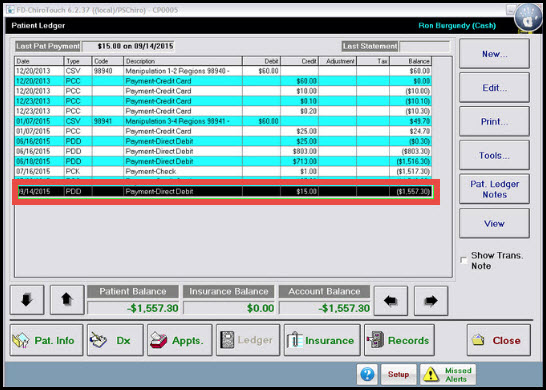Click the Credit column header
The height and width of the screenshot is (390, 546).
coord(299,61)
